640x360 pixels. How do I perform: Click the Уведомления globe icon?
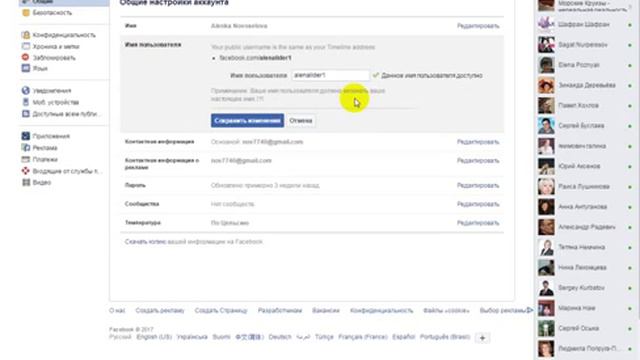[x=26, y=91]
